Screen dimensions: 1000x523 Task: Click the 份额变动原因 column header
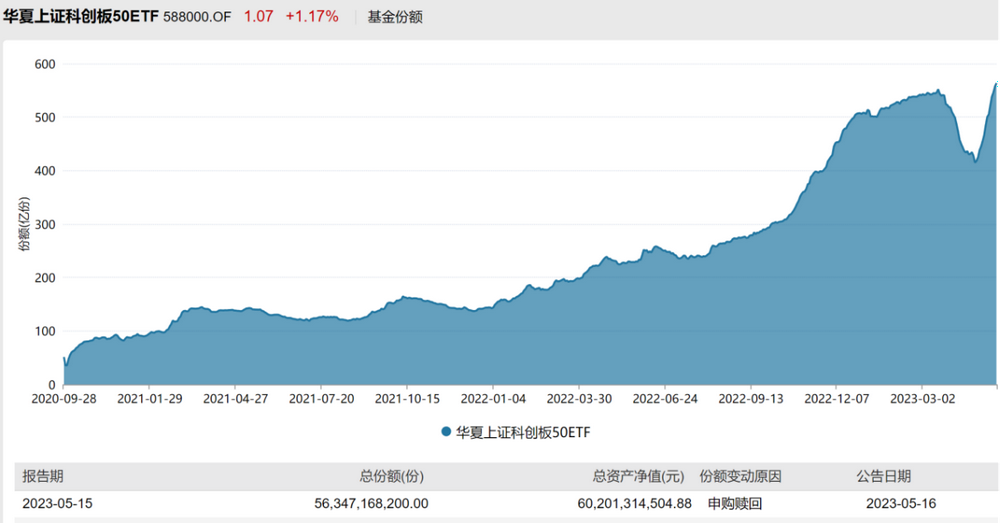tap(740, 477)
